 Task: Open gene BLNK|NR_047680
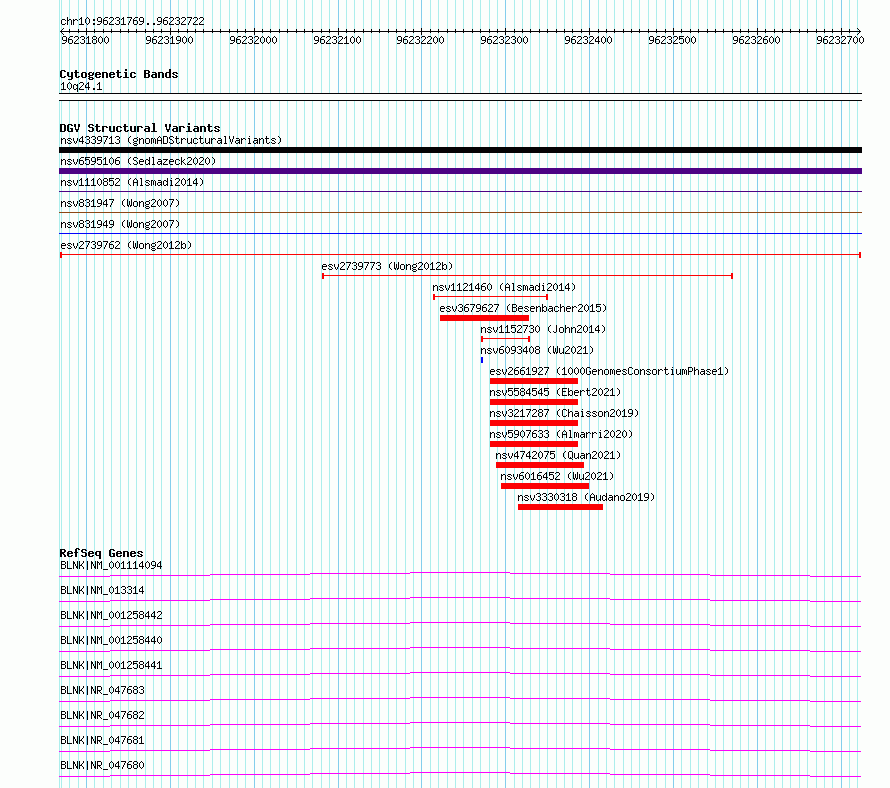102,765
